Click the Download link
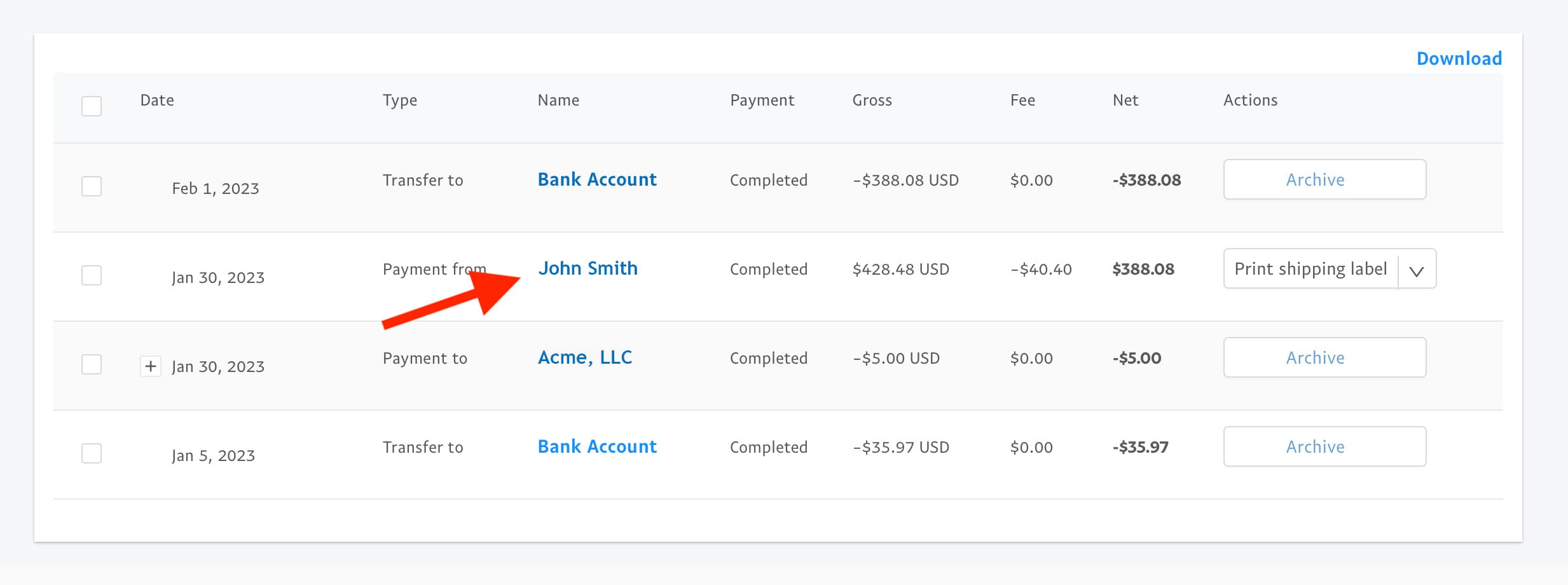 point(1459,58)
